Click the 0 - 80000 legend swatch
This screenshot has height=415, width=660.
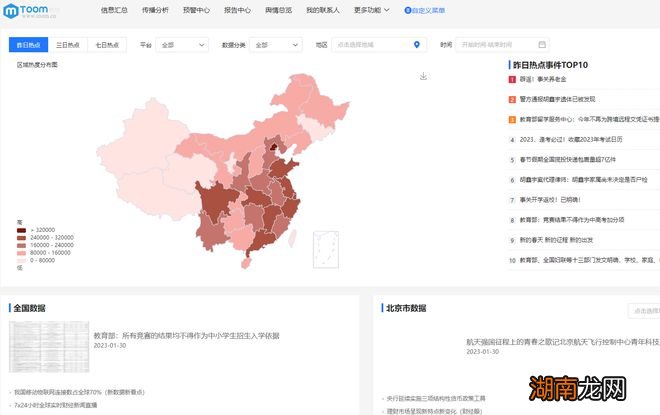[x=21, y=261]
